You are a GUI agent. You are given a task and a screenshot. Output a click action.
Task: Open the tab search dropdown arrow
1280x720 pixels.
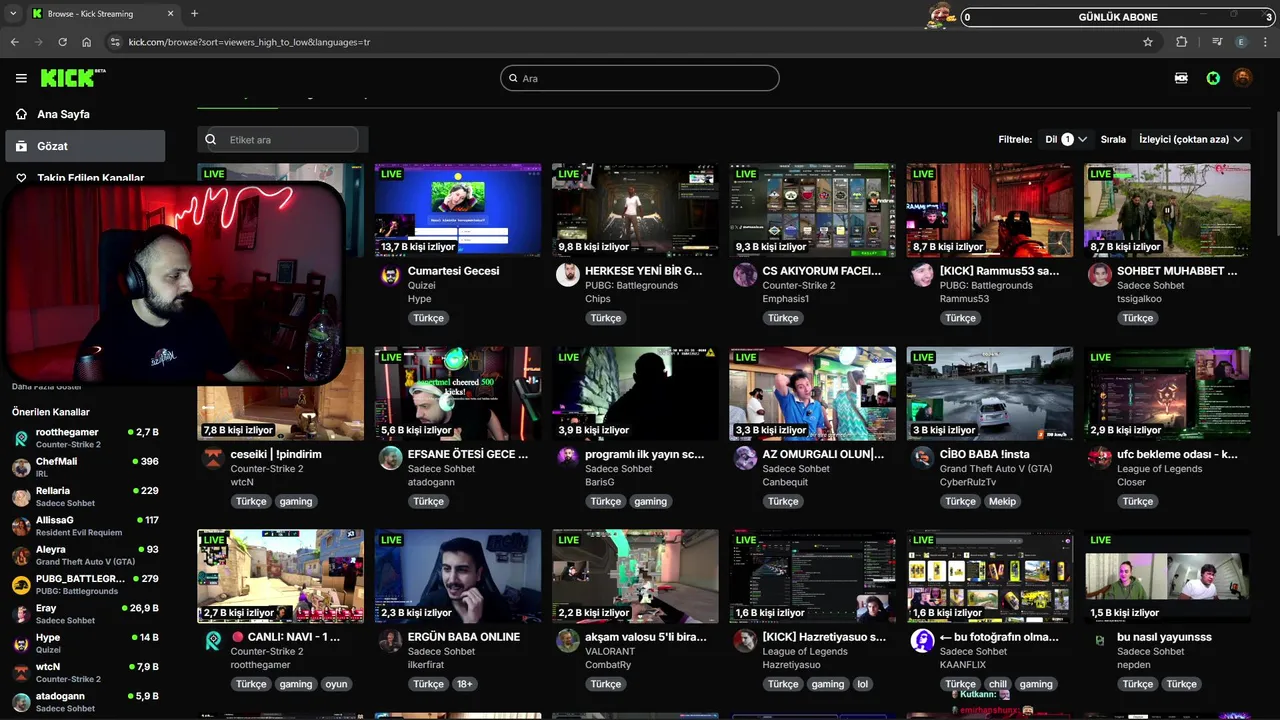[13, 14]
